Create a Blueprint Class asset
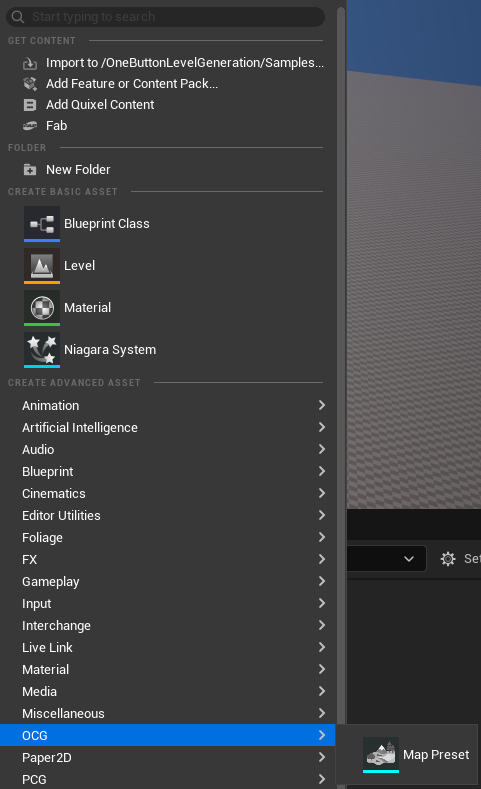 (107, 223)
